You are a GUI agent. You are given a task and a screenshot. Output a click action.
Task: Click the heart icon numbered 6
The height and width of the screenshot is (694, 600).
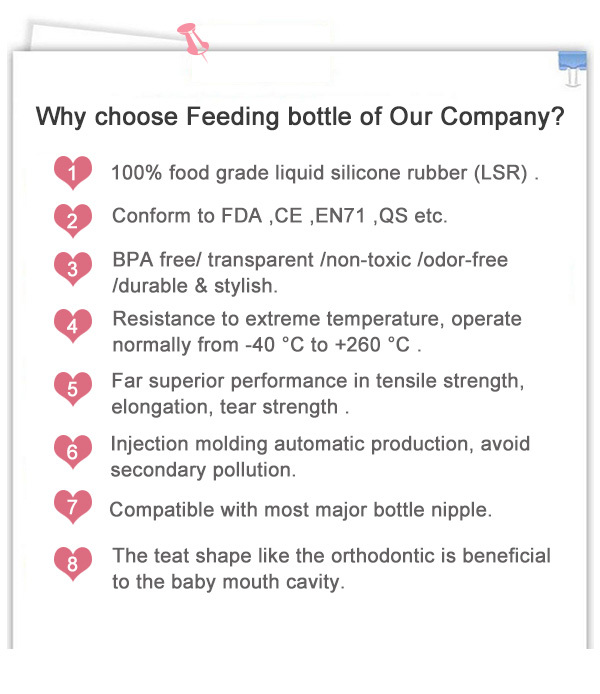(73, 451)
